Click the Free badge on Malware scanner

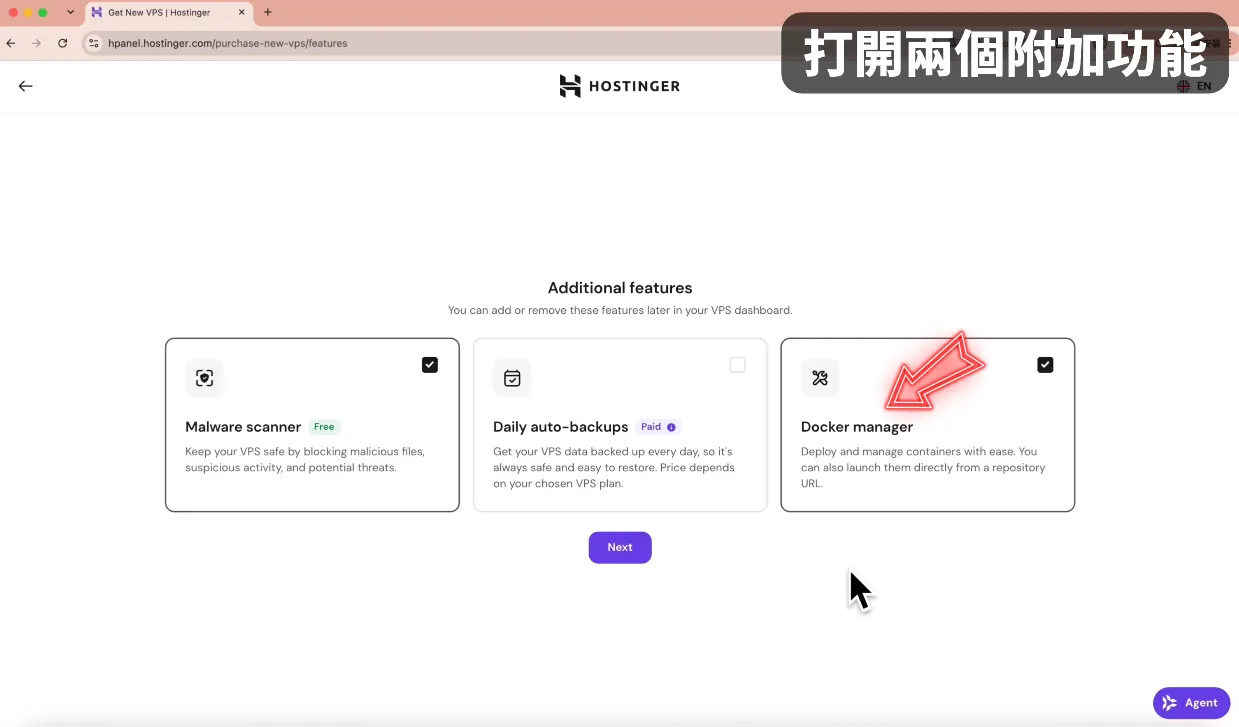coord(324,427)
